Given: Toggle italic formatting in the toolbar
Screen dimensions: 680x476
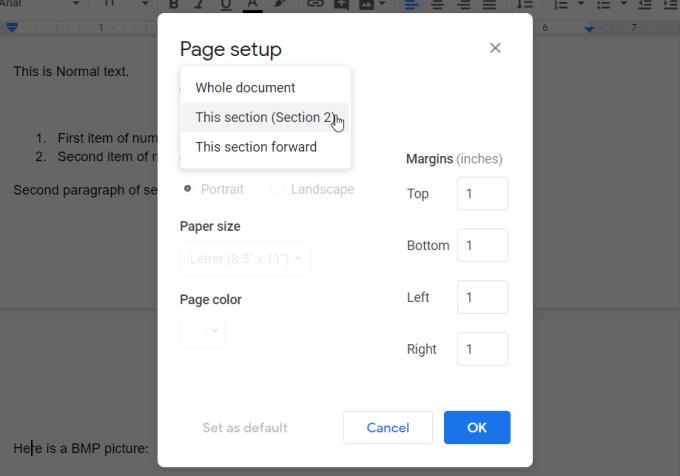Looking at the screenshot, I should pyautogui.click(x=199, y=5).
